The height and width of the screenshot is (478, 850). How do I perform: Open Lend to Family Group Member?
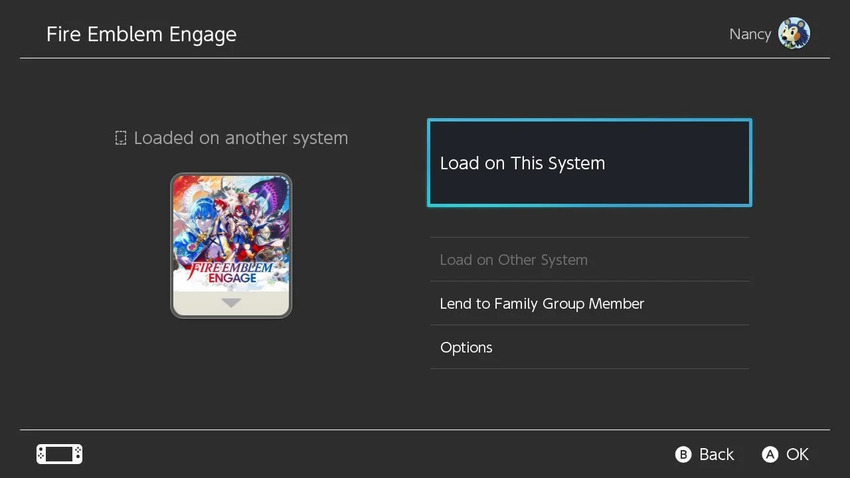pos(589,303)
